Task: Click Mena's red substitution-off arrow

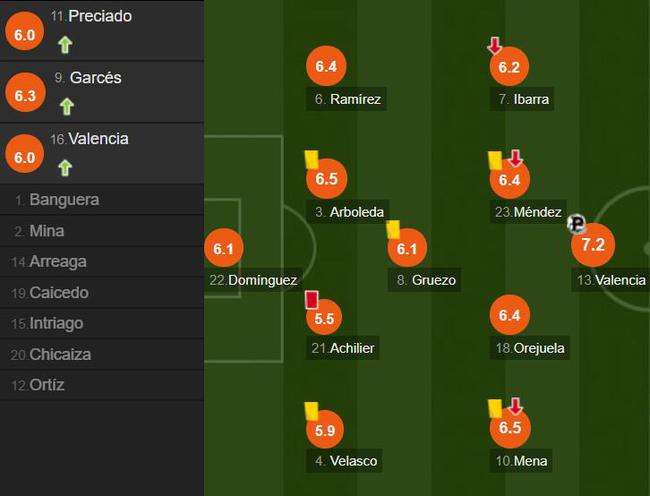Action: click(515, 406)
